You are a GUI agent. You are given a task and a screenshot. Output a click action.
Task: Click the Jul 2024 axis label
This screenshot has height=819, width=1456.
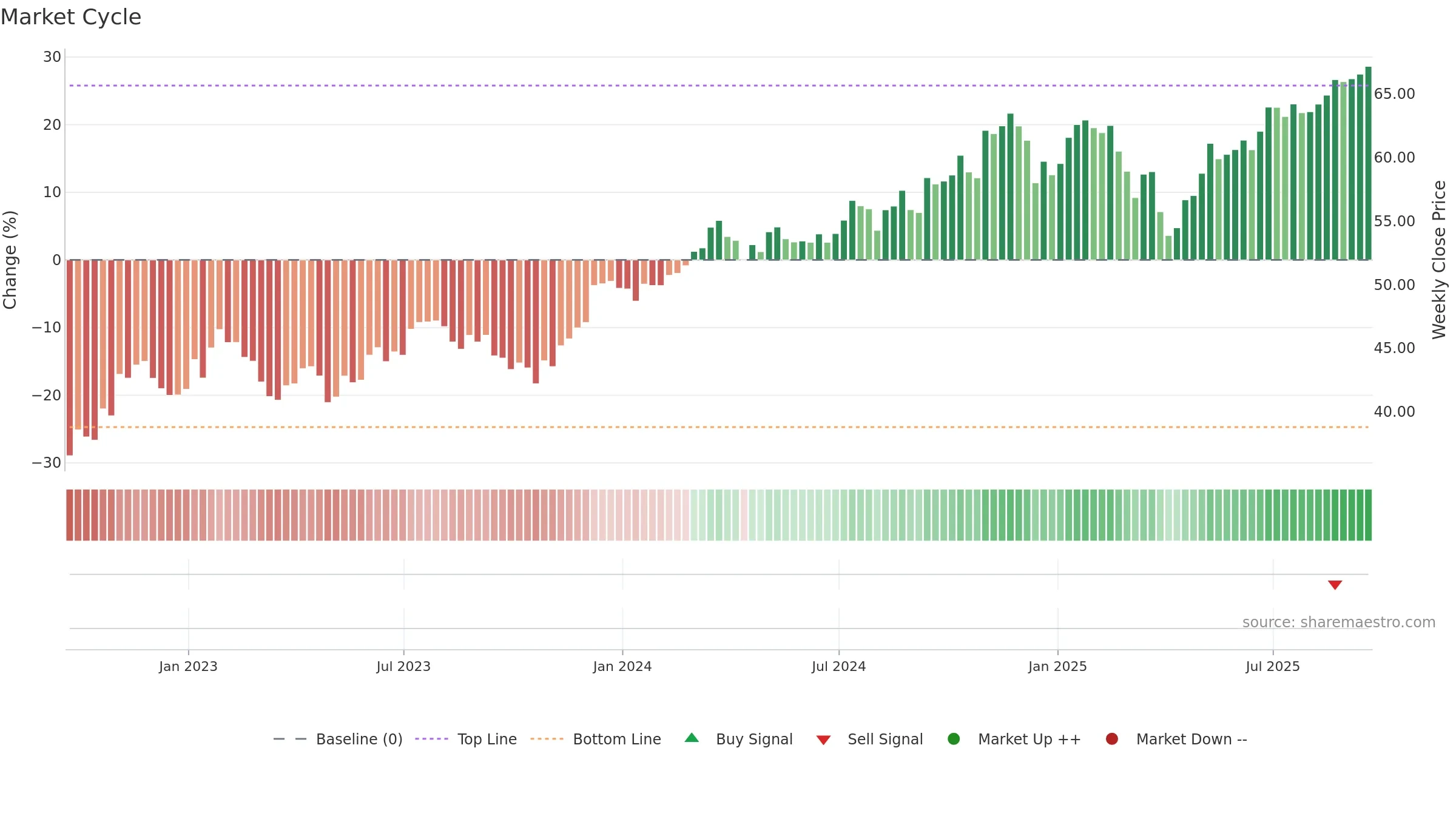839,667
